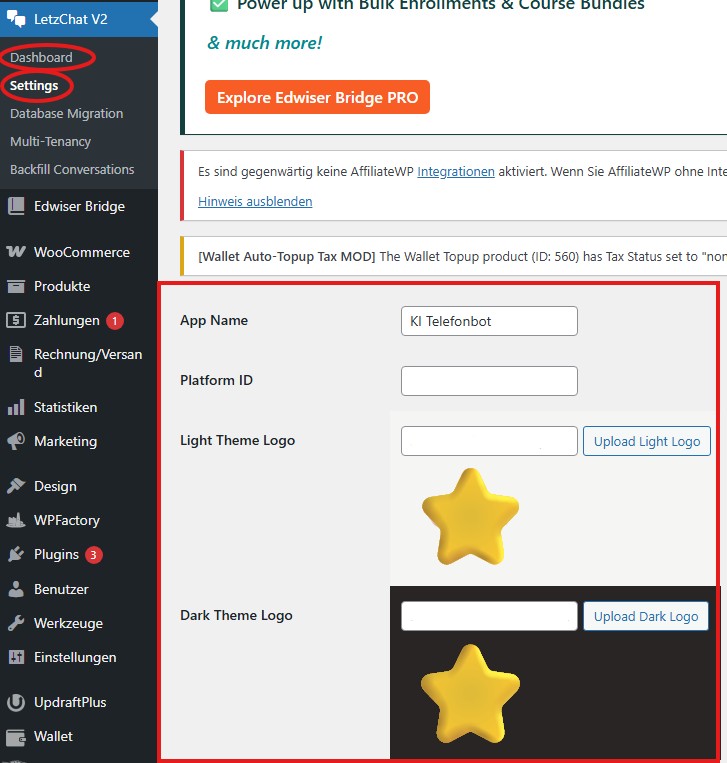This screenshot has height=763, width=727.
Task: Click the WooCommerce logo icon
Action: pos(16,252)
